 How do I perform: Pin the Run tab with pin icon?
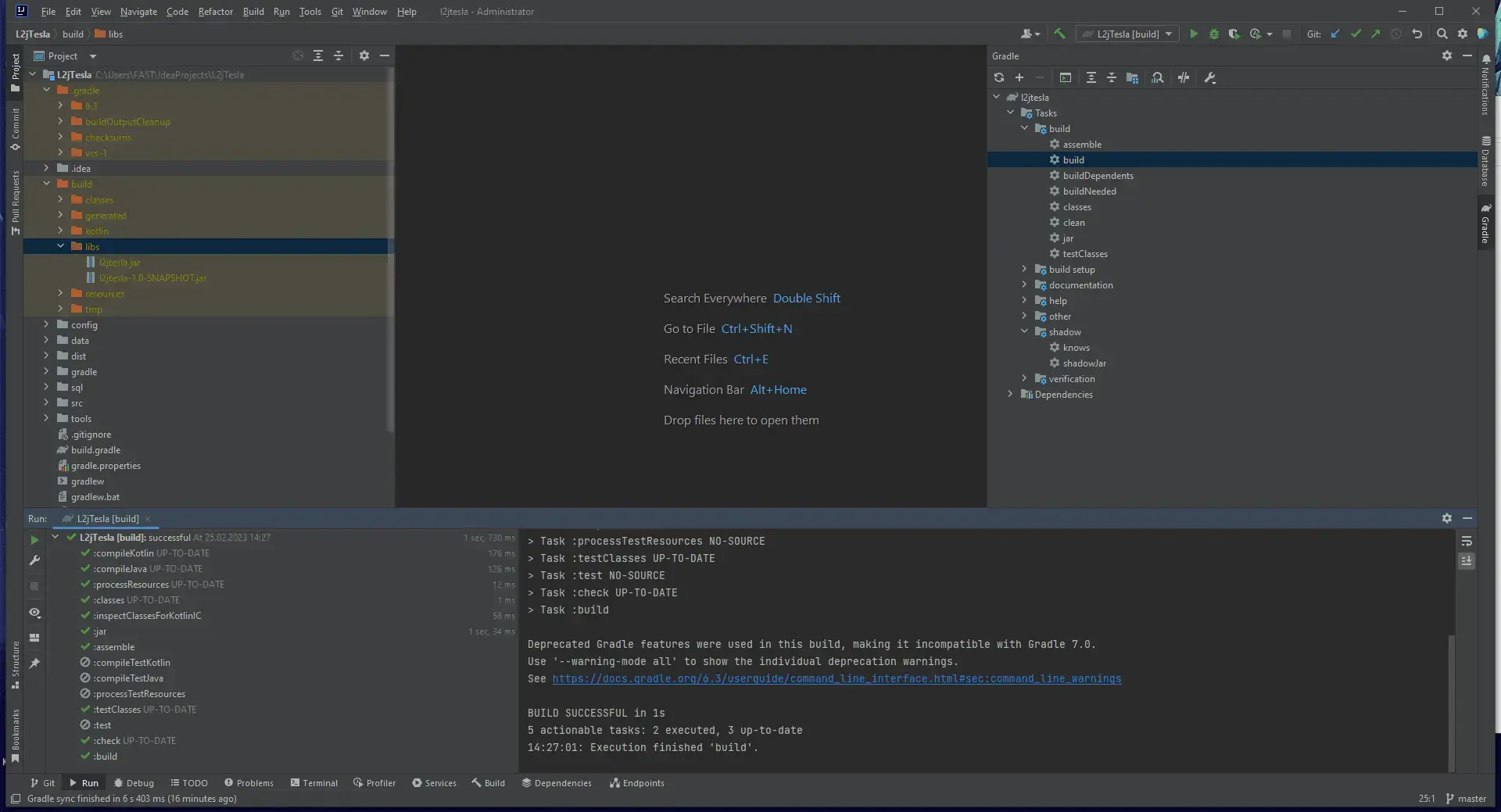point(34,664)
